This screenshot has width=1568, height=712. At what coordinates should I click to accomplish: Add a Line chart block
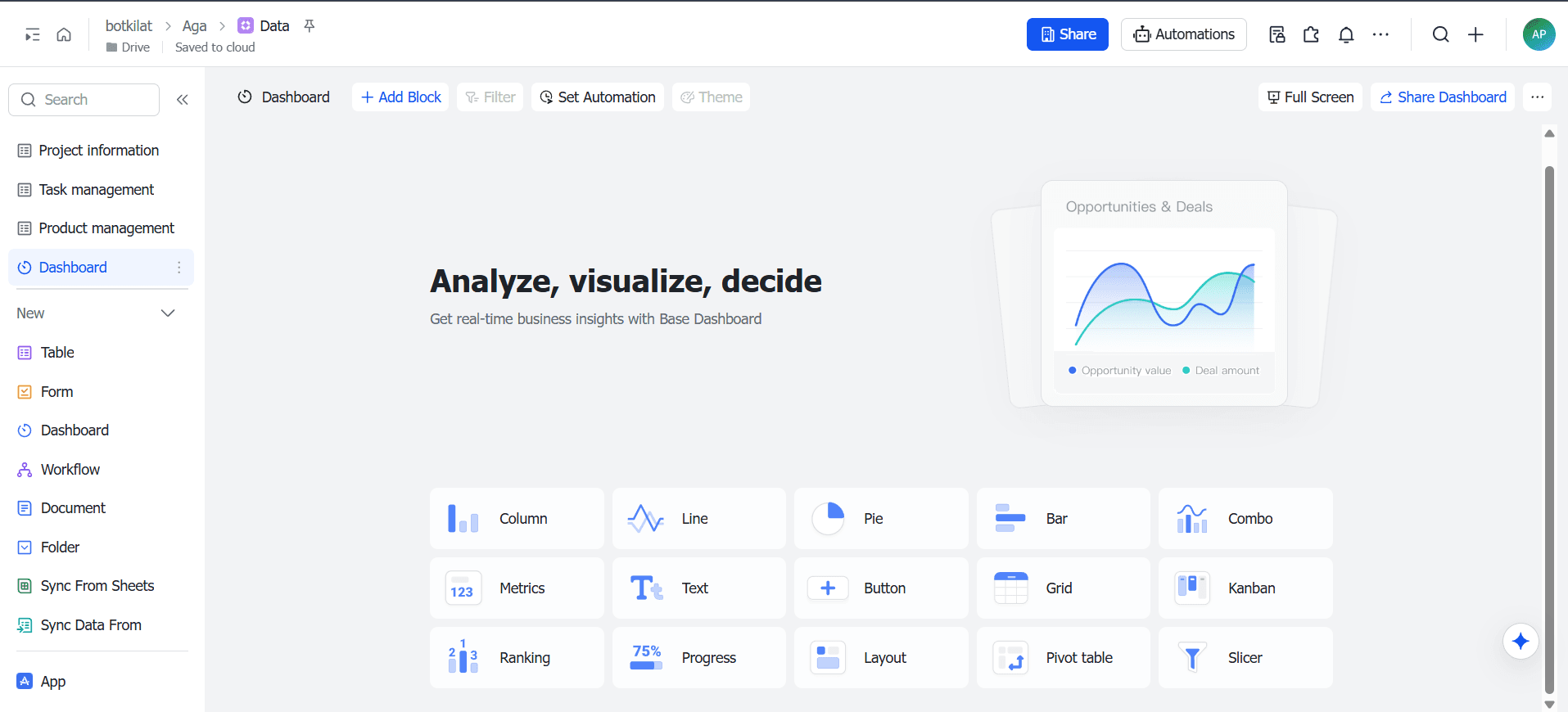[x=699, y=519]
